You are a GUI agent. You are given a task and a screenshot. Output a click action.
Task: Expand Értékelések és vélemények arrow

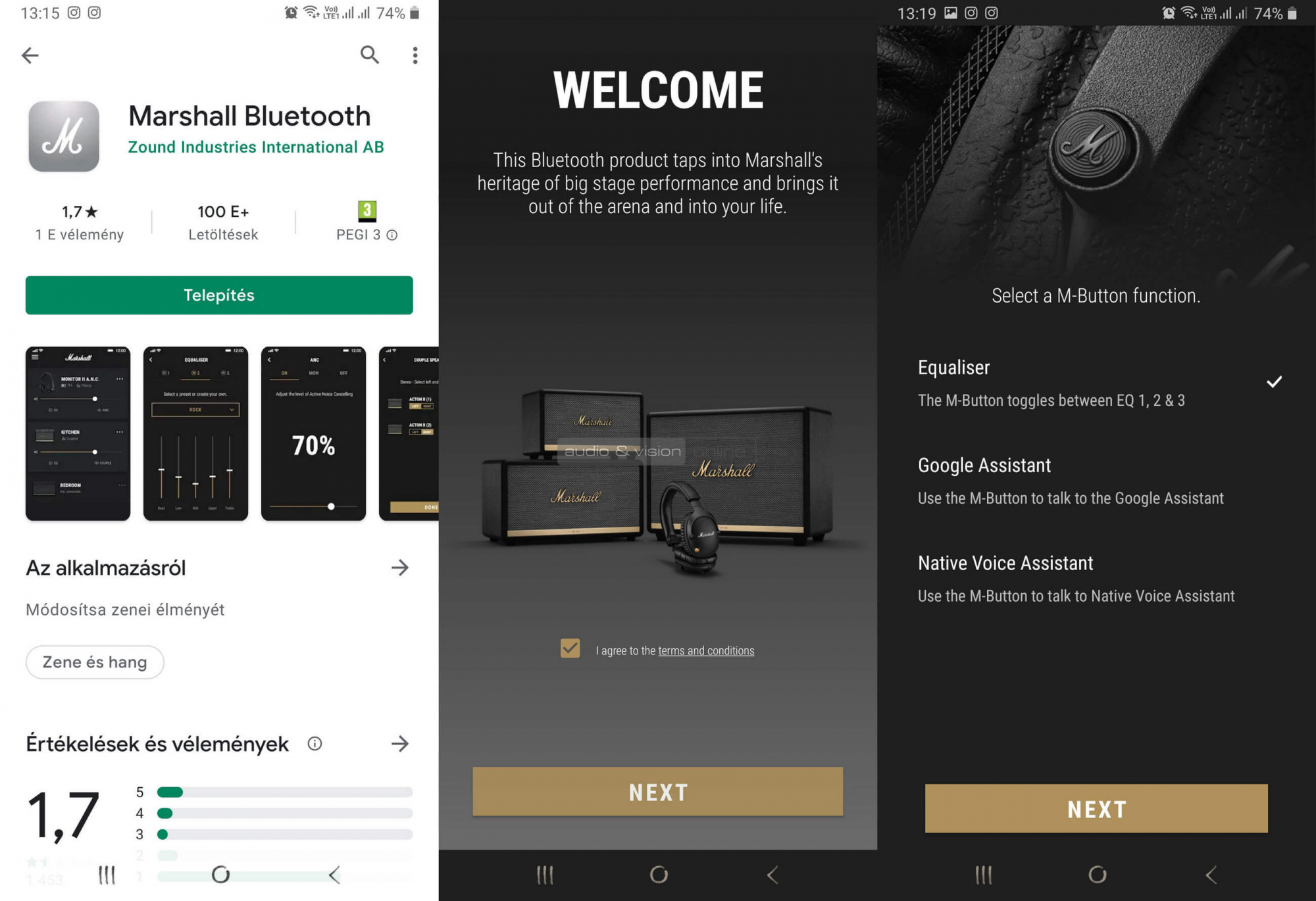tap(400, 744)
